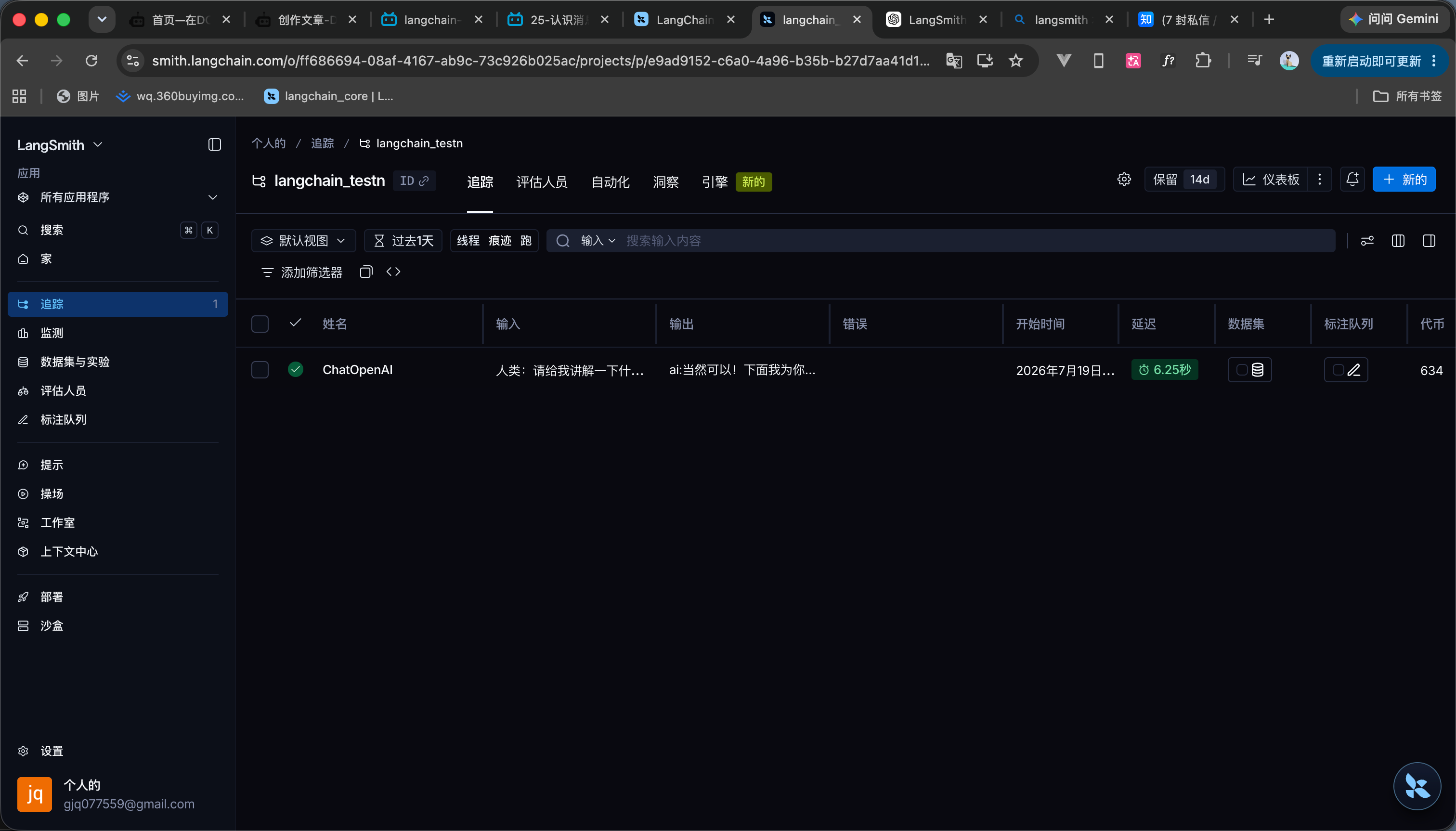
Task: Open the Ask Gemini button
Action: (1394, 19)
